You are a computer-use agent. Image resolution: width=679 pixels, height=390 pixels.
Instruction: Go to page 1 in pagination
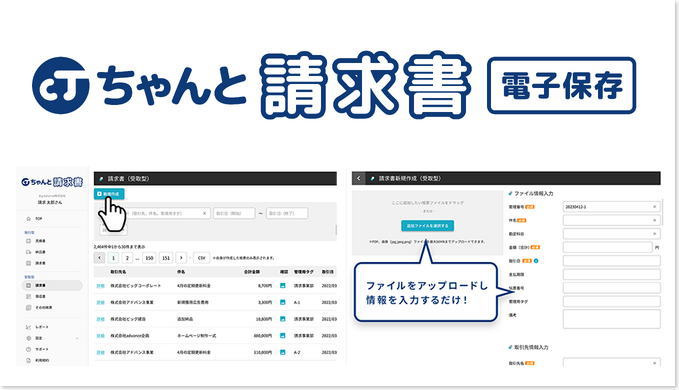pyautogui.click(x=113, y=258)
